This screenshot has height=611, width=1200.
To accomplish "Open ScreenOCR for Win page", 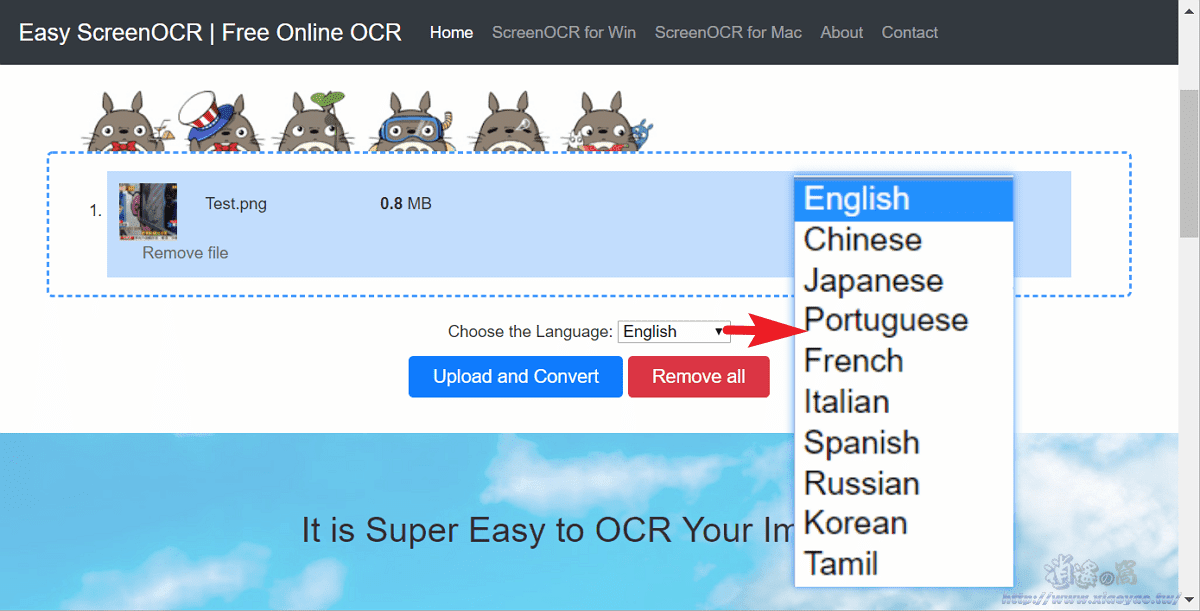I will pyautogui.click(x=564, y=32).
